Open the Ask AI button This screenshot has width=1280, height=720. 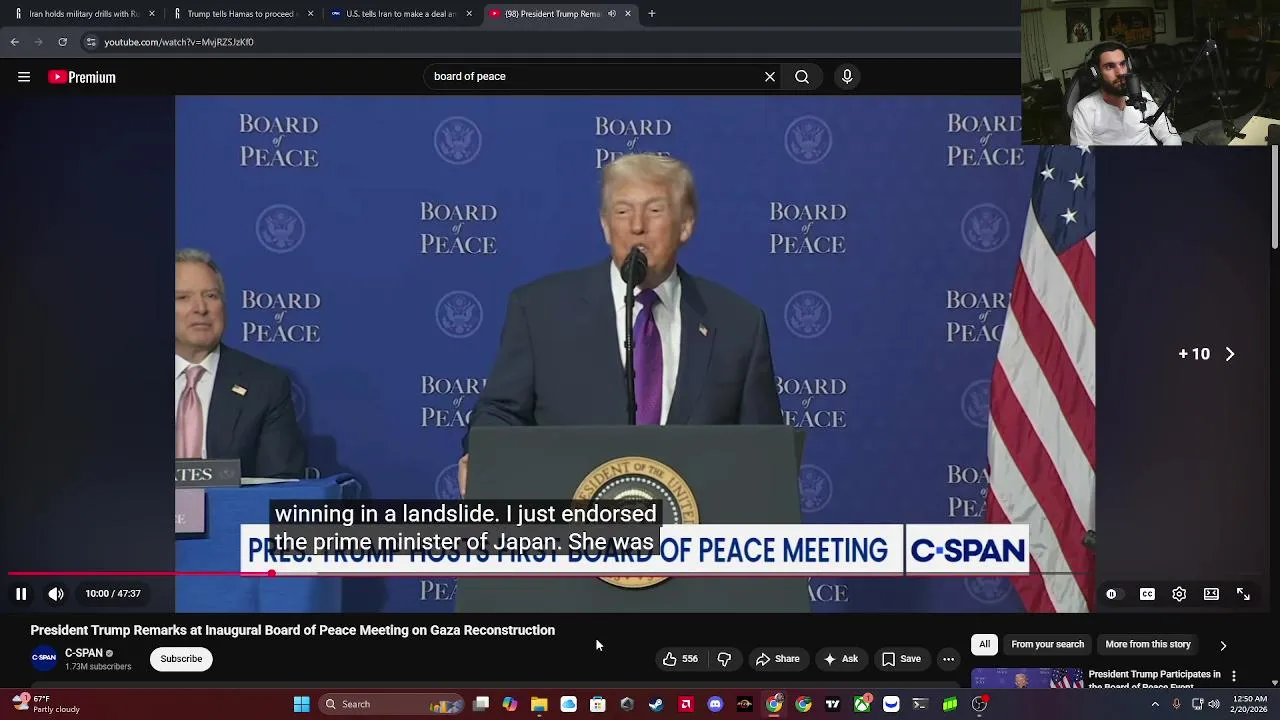[x=840, y=659]
